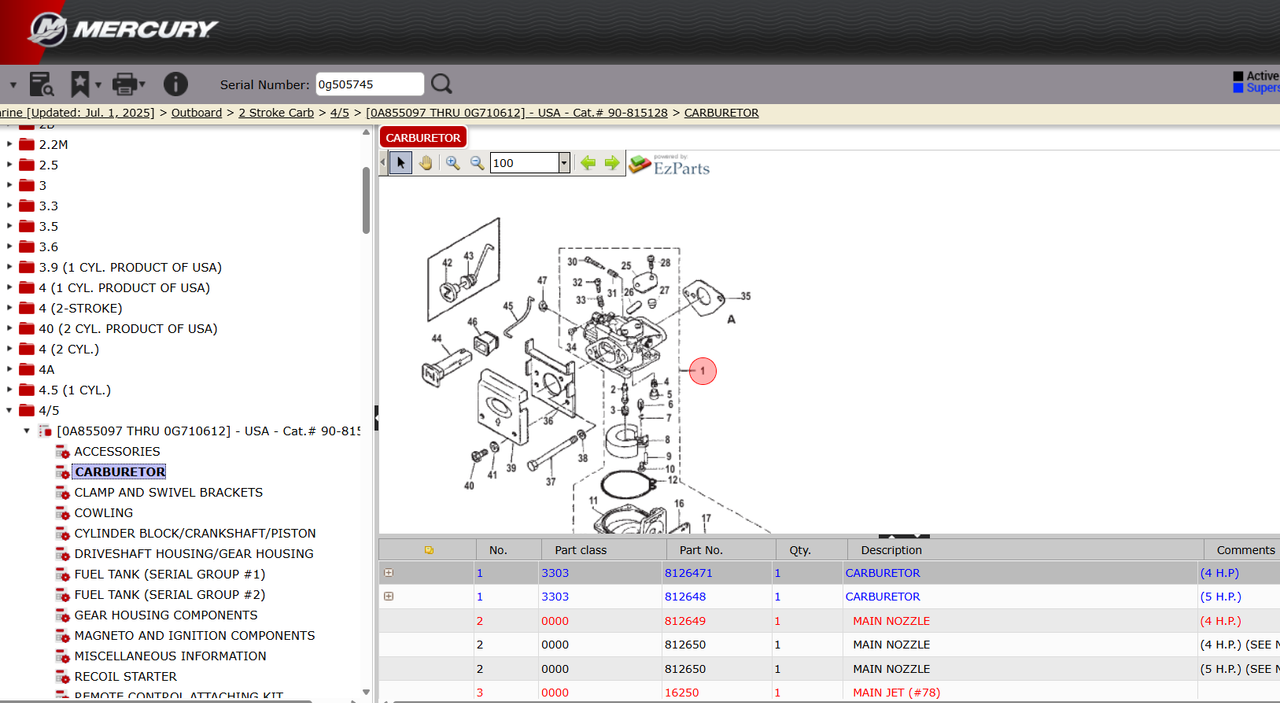Zoom in on the diagram

tap(453, 163)
